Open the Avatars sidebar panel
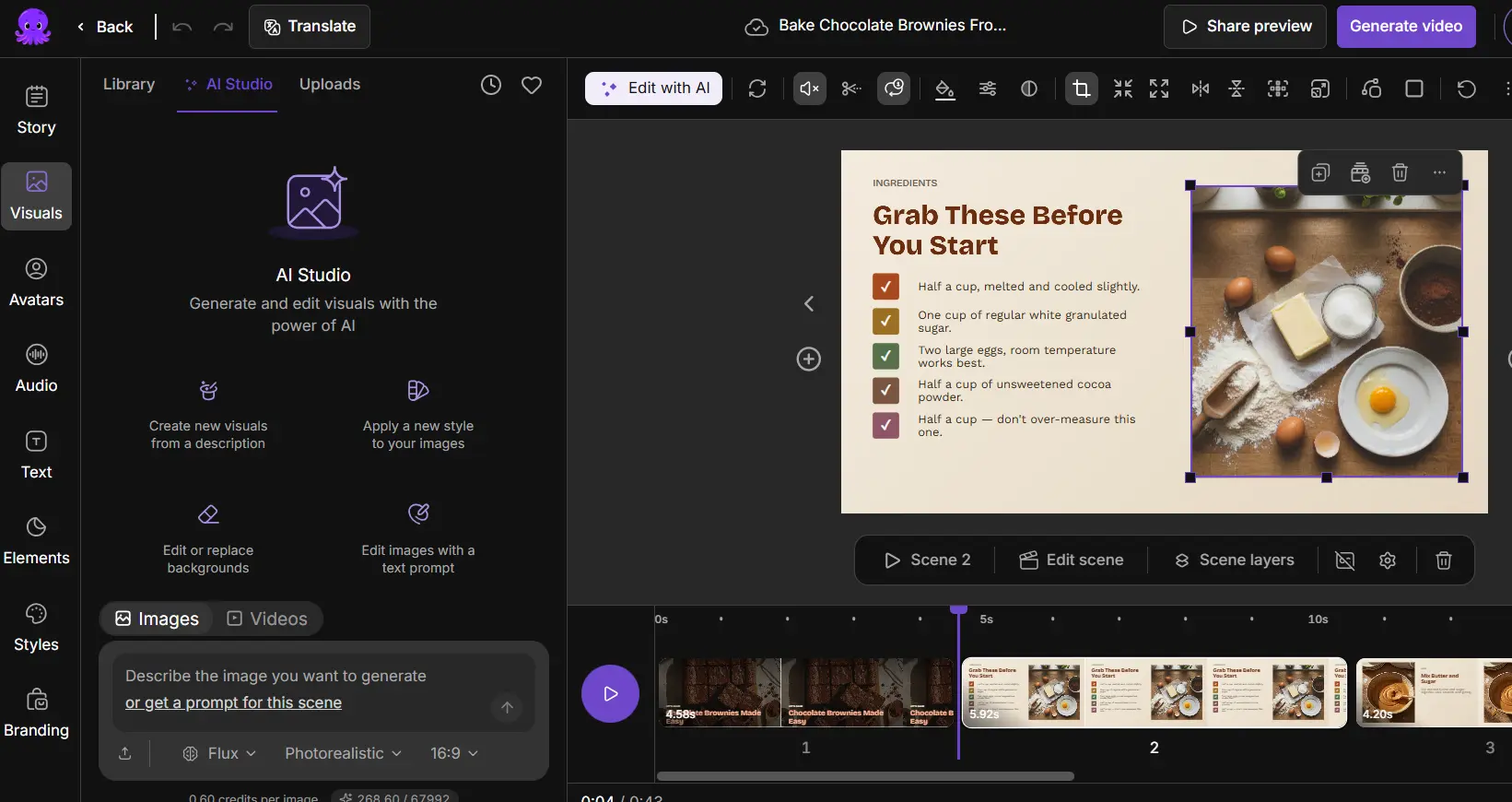 pos(36,282)
